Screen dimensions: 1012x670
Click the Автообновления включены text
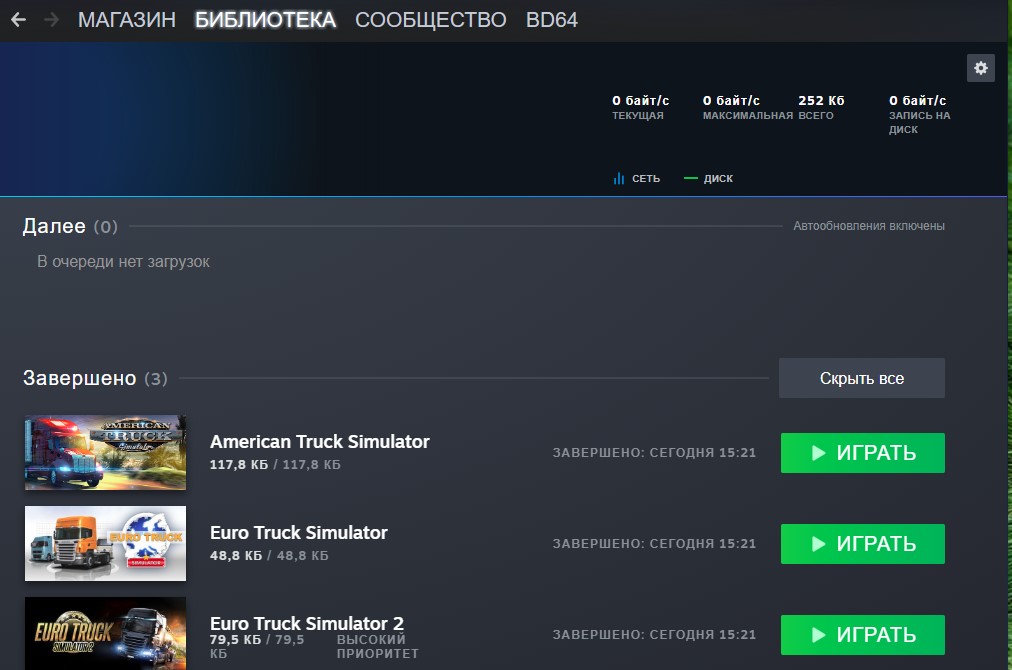[869, 226]
